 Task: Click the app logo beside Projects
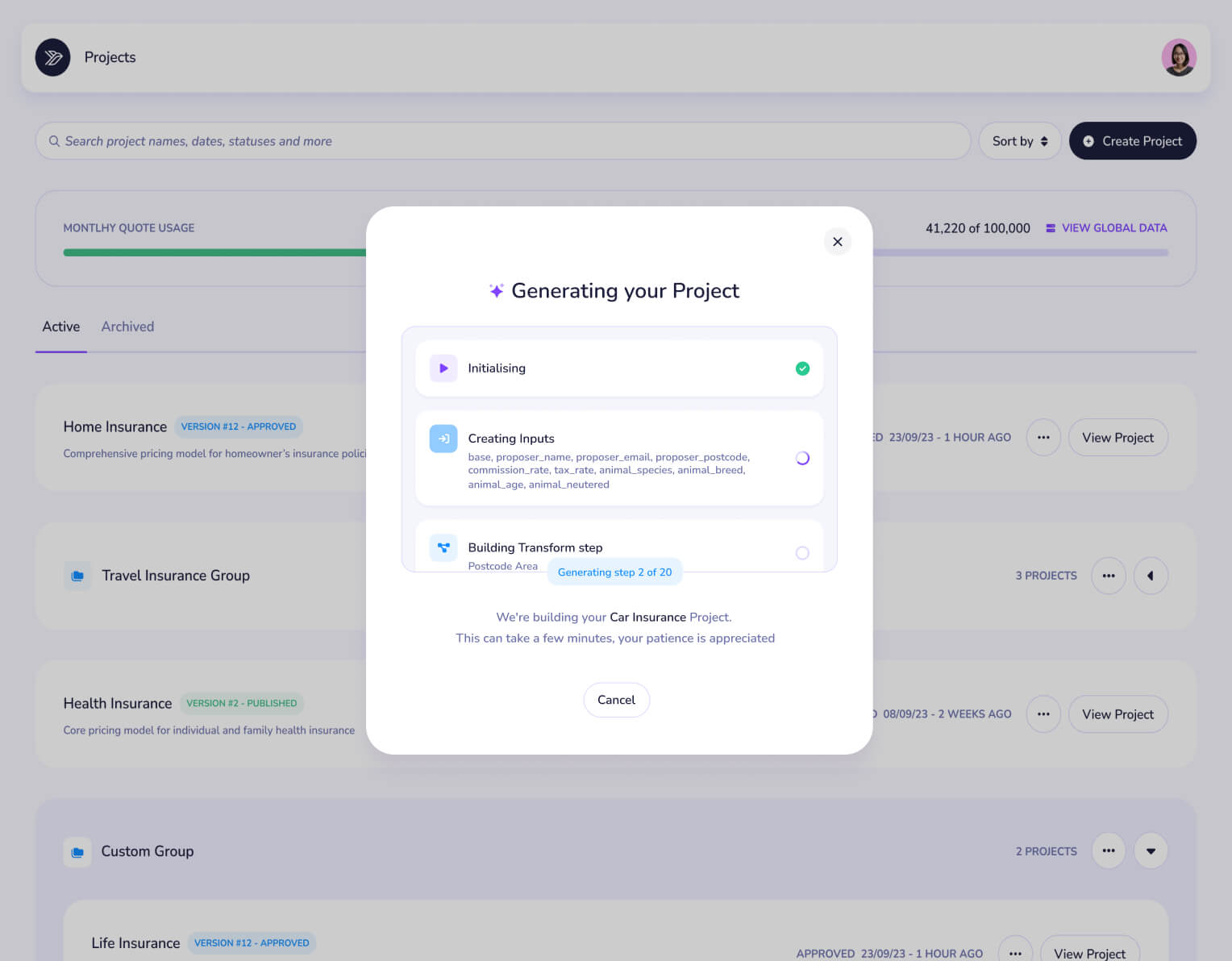52,57
